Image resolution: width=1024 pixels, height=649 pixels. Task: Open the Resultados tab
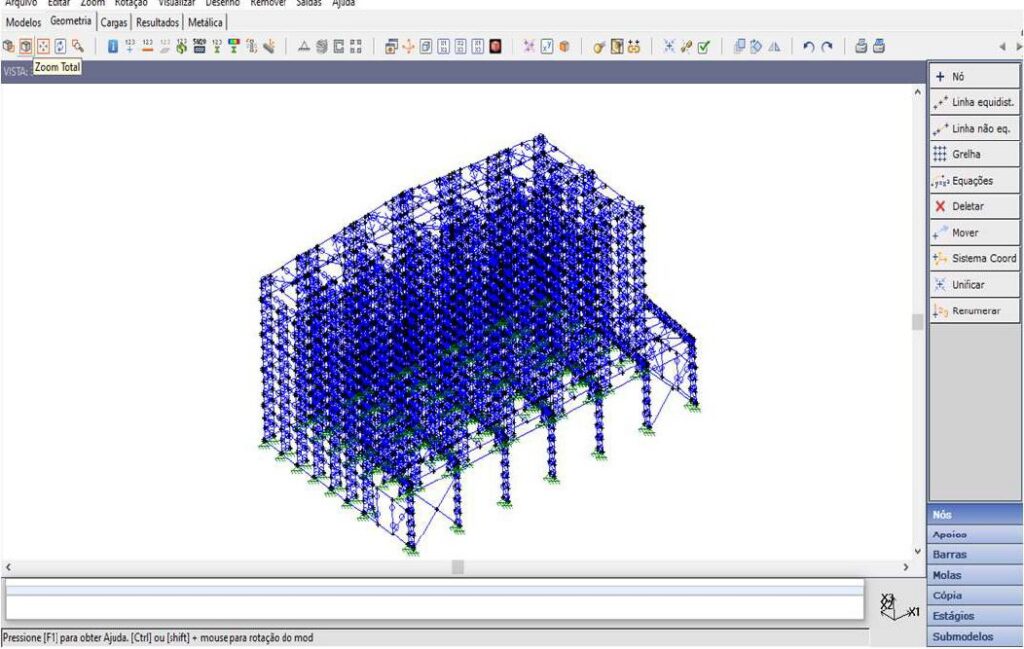tap(157, 22)
